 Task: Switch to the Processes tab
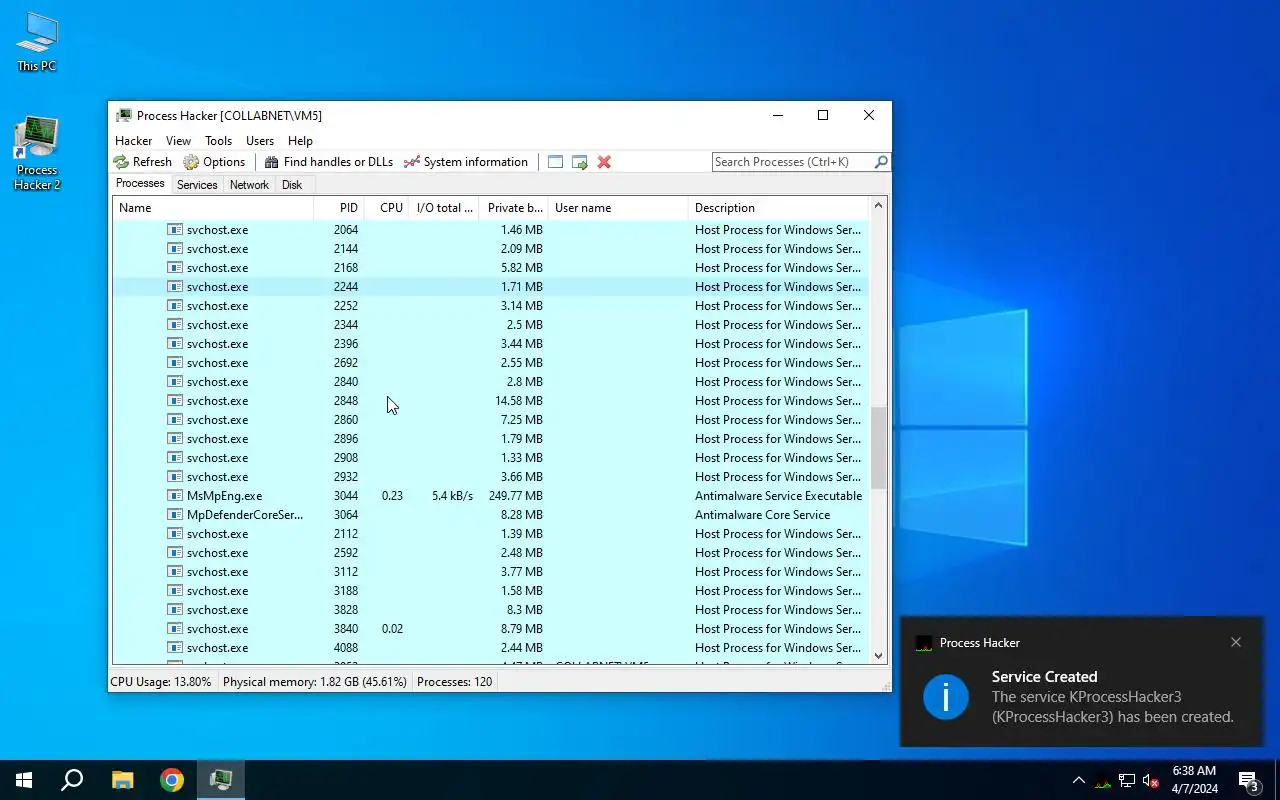pyautogui.click(x=140, y=184)
